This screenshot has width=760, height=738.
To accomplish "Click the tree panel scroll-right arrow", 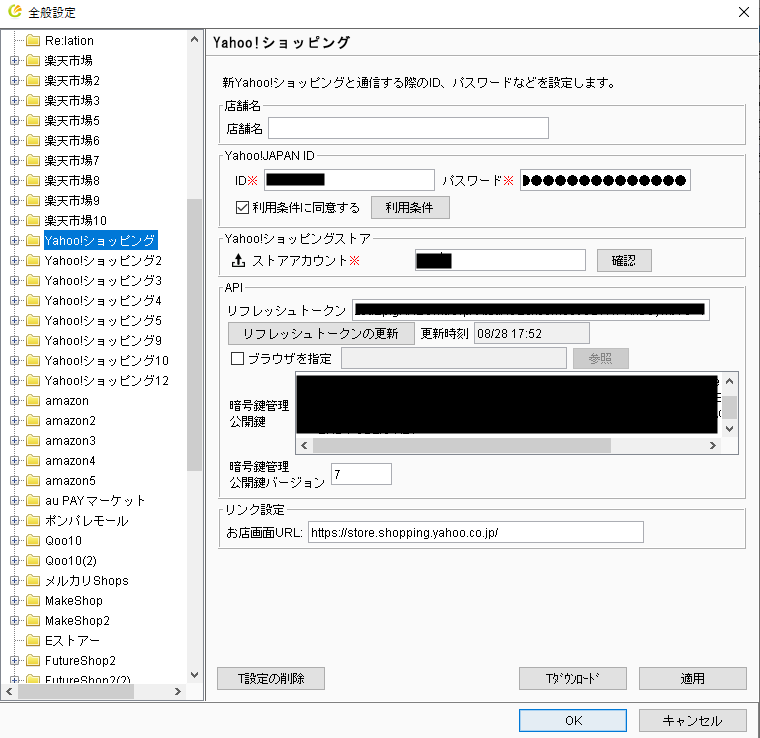I will click(x=178, y=691).
